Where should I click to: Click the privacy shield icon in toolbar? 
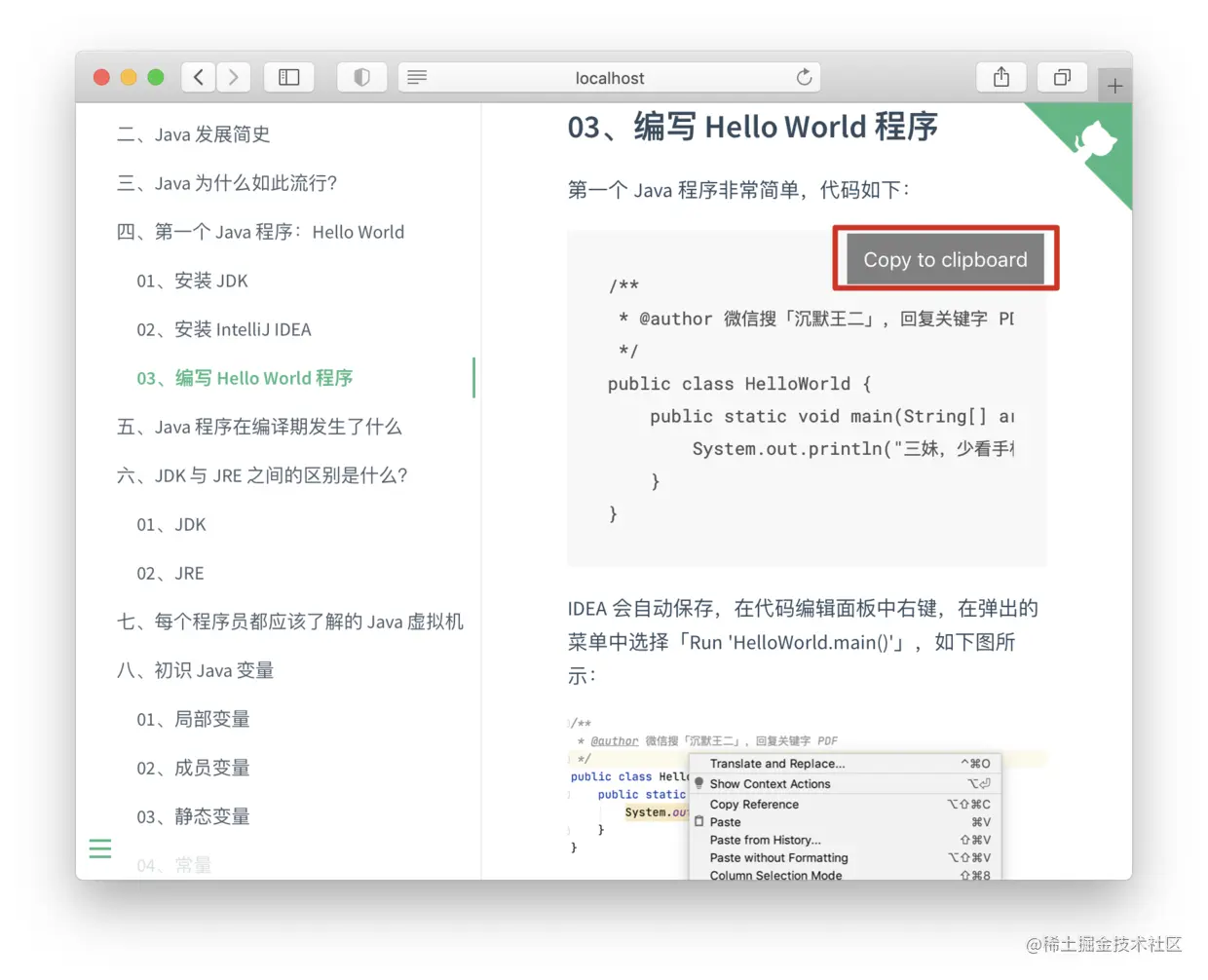361,77
